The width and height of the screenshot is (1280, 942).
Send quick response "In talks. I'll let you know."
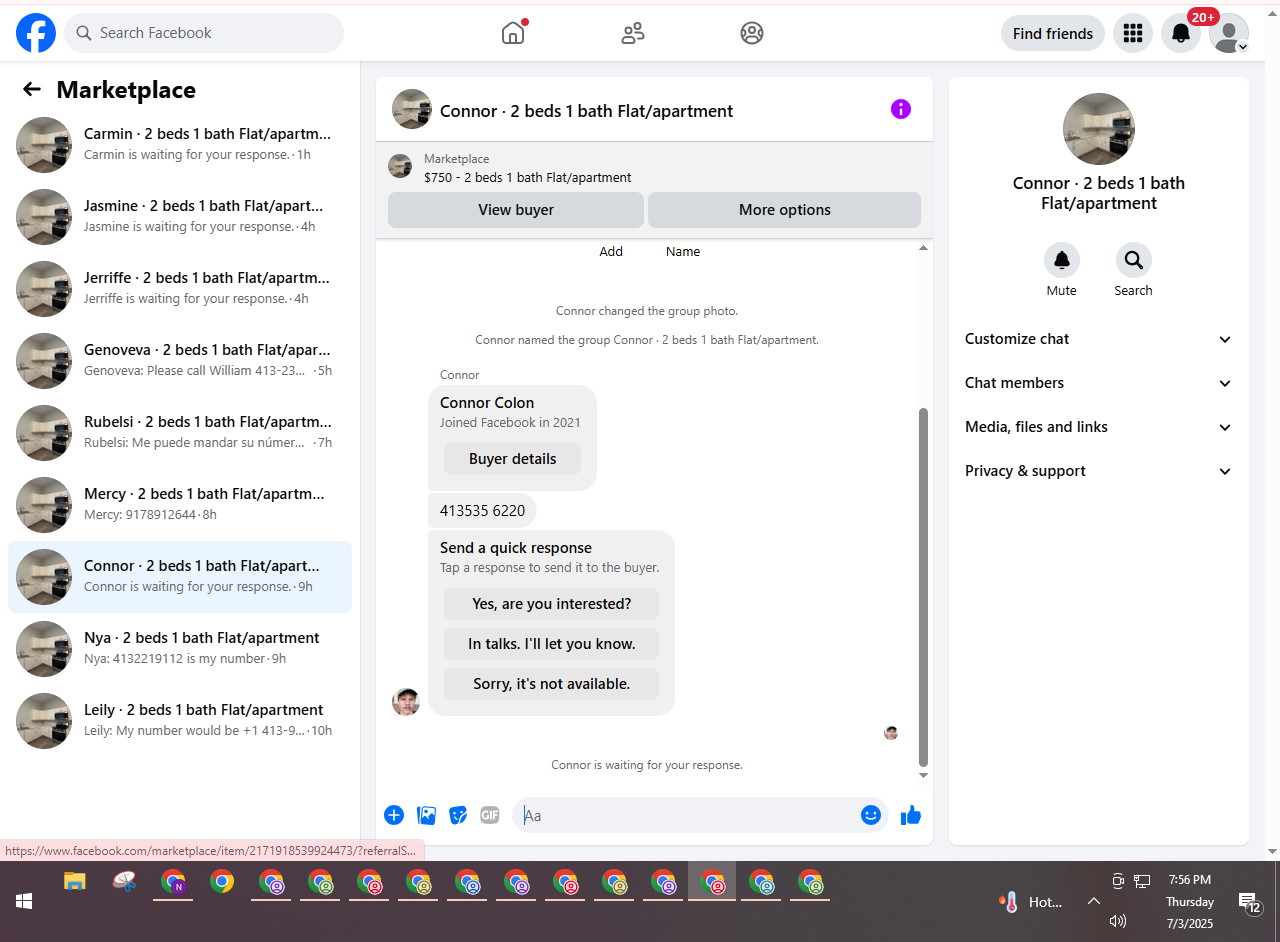point(551,644)
